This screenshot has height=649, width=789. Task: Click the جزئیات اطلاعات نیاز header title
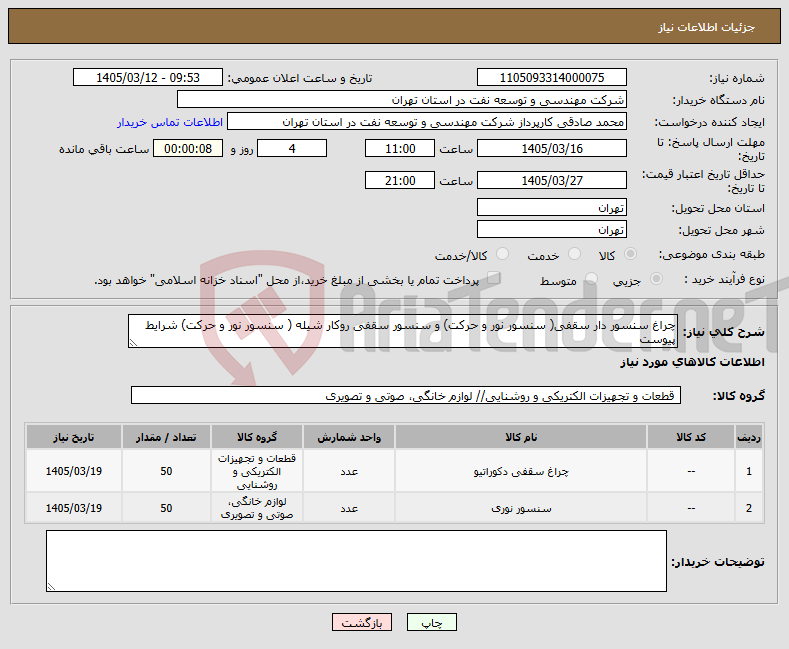[x=706, y=27]
